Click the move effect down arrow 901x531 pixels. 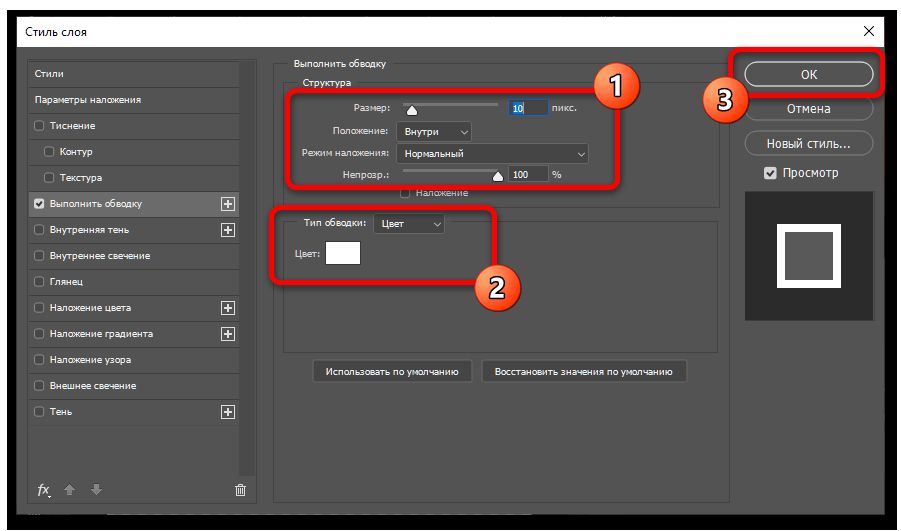pos(96,490)
